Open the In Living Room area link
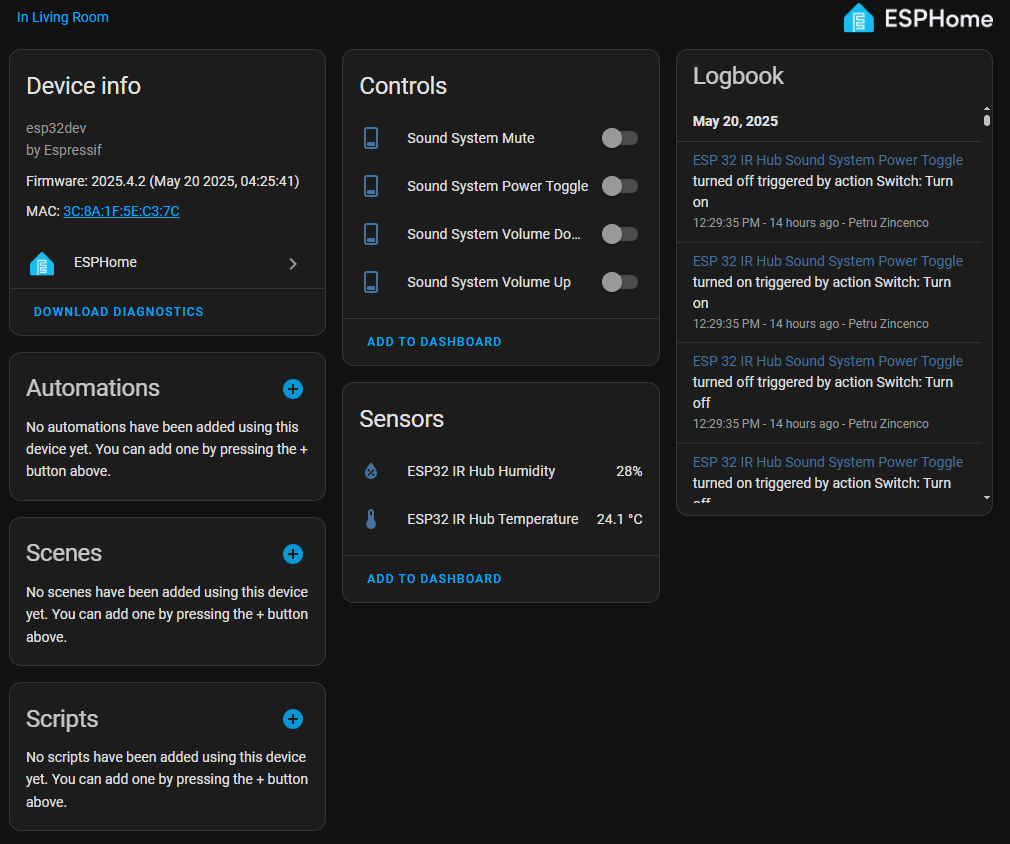This screenshot has width=1010, height=844. coord(63,17)
